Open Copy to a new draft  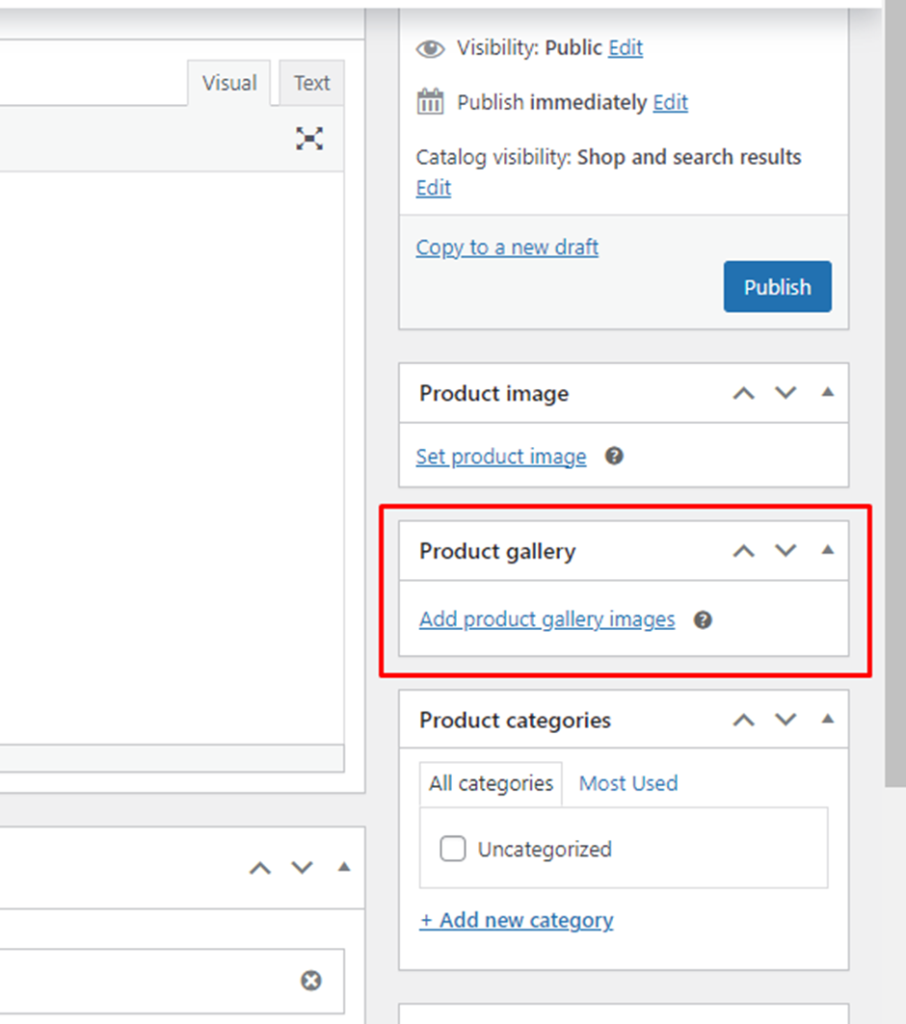(506, 247)
